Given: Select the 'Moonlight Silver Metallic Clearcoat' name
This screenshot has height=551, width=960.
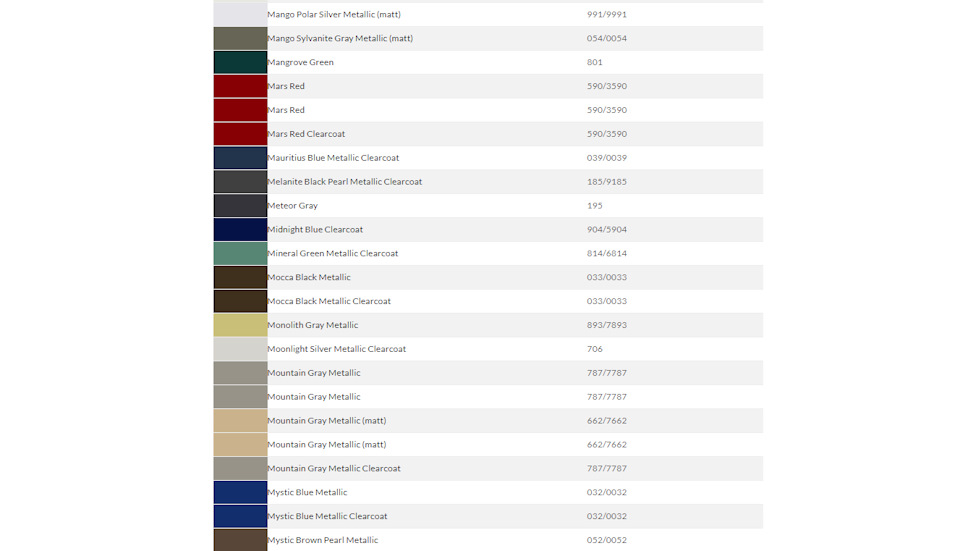Looking at the screenshot, I should pyautogui.click(x=337, y=348).
